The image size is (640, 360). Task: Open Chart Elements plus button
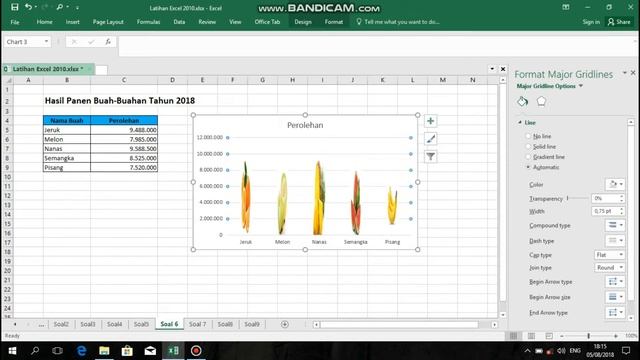click(430, 121)
